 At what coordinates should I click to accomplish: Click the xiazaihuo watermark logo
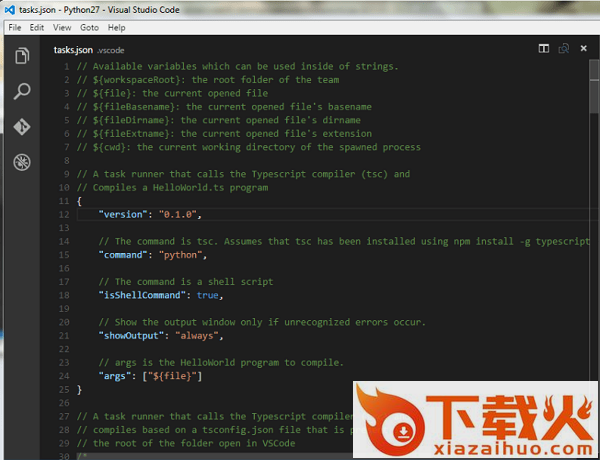coord(476,420)
